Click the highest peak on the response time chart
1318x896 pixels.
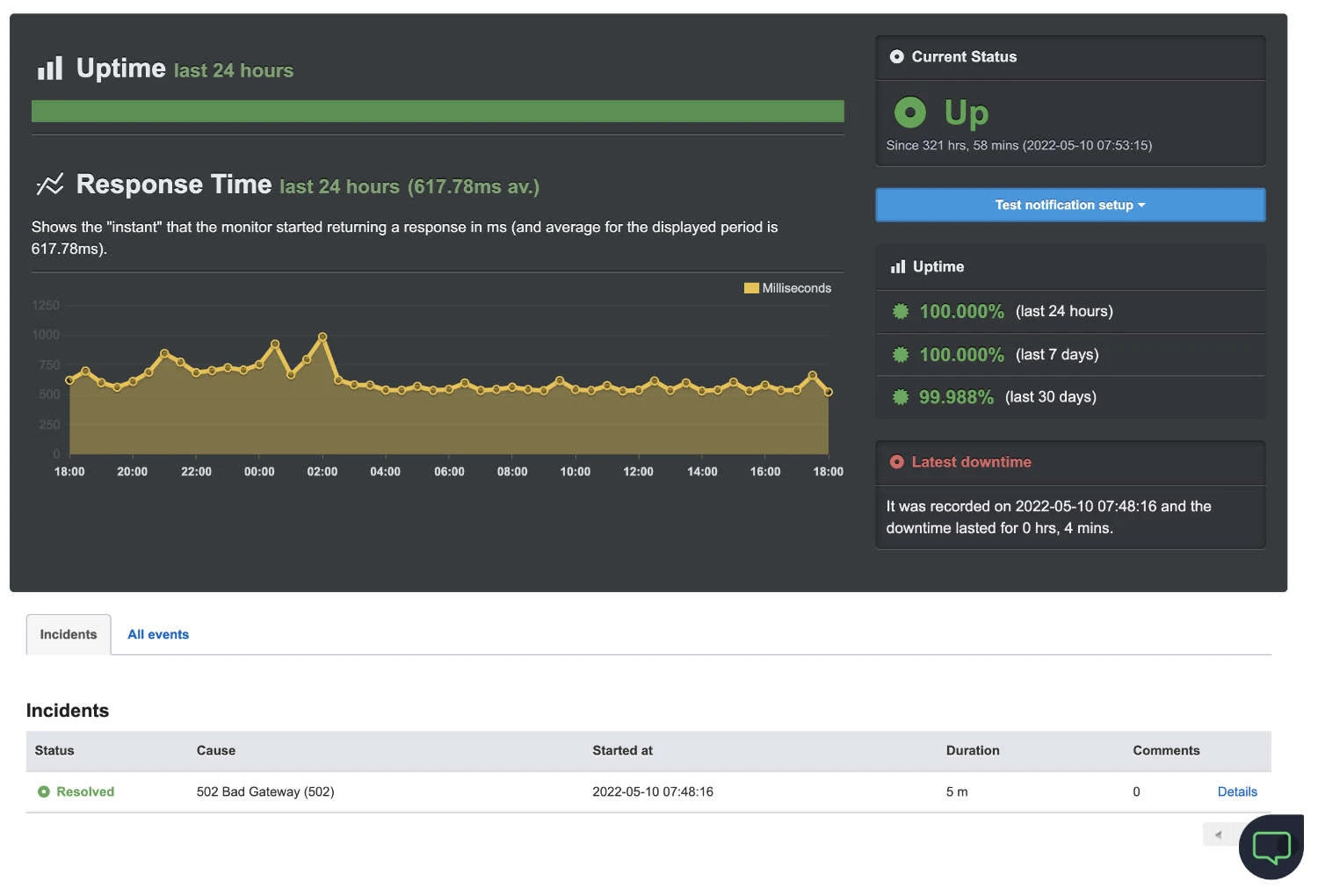click(x=322, y=336)
